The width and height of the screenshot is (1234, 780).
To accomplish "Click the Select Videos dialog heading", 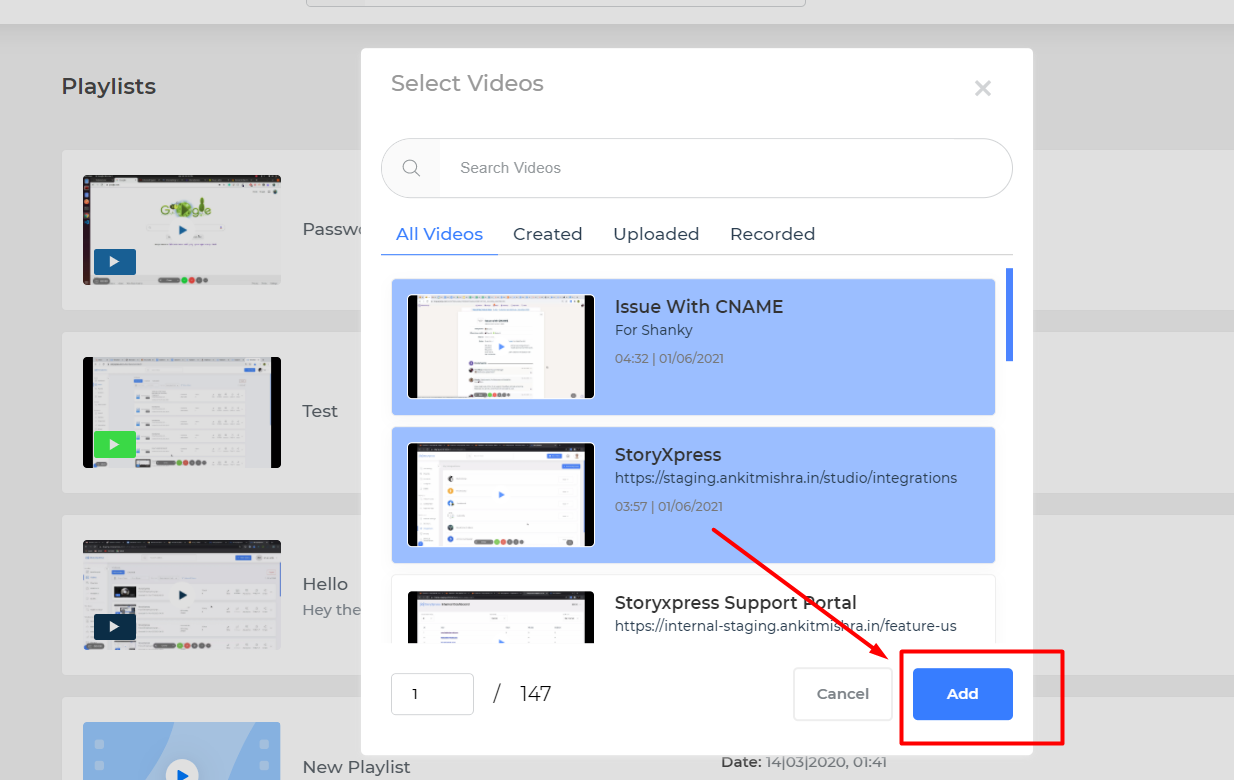I will (x=467, y=83).
